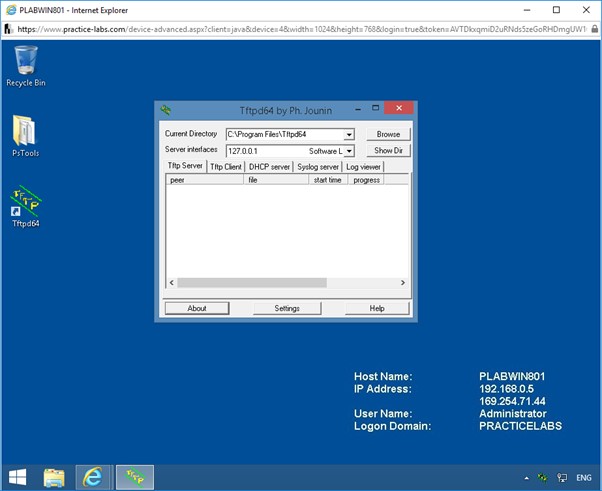Select the Tftpd64 desktop shortcut

click(x=26, y=207)
